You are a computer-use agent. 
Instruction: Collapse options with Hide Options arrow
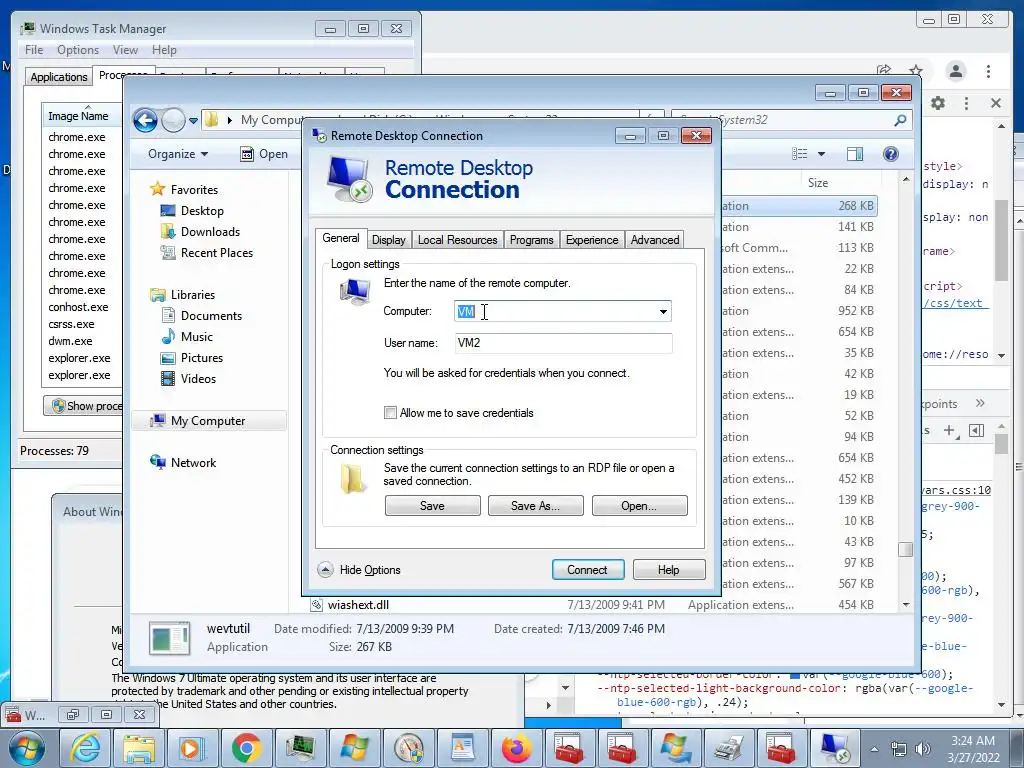325,569
